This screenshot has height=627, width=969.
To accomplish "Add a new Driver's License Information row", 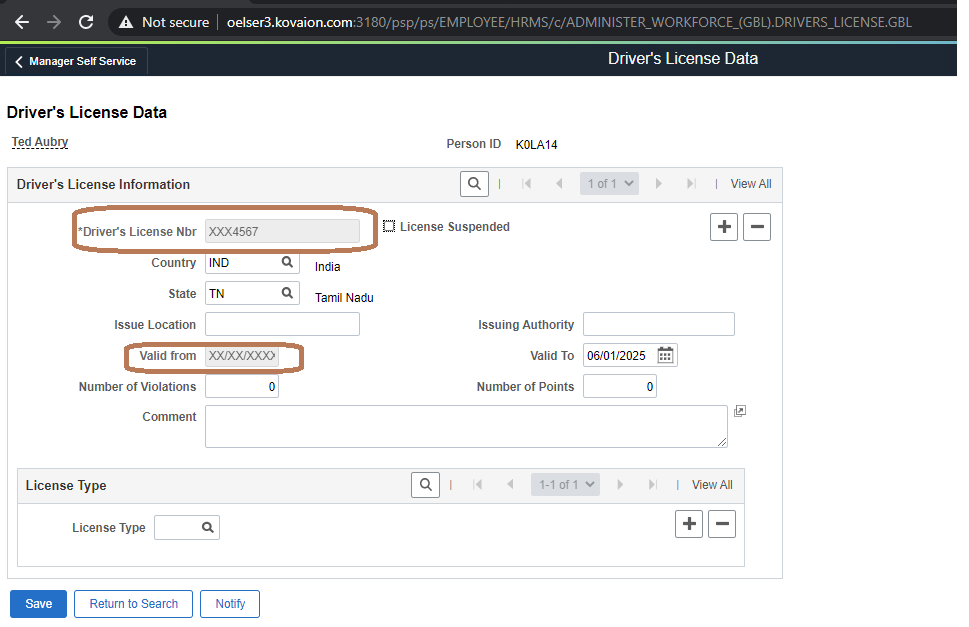I will click(x=724, y=227).
